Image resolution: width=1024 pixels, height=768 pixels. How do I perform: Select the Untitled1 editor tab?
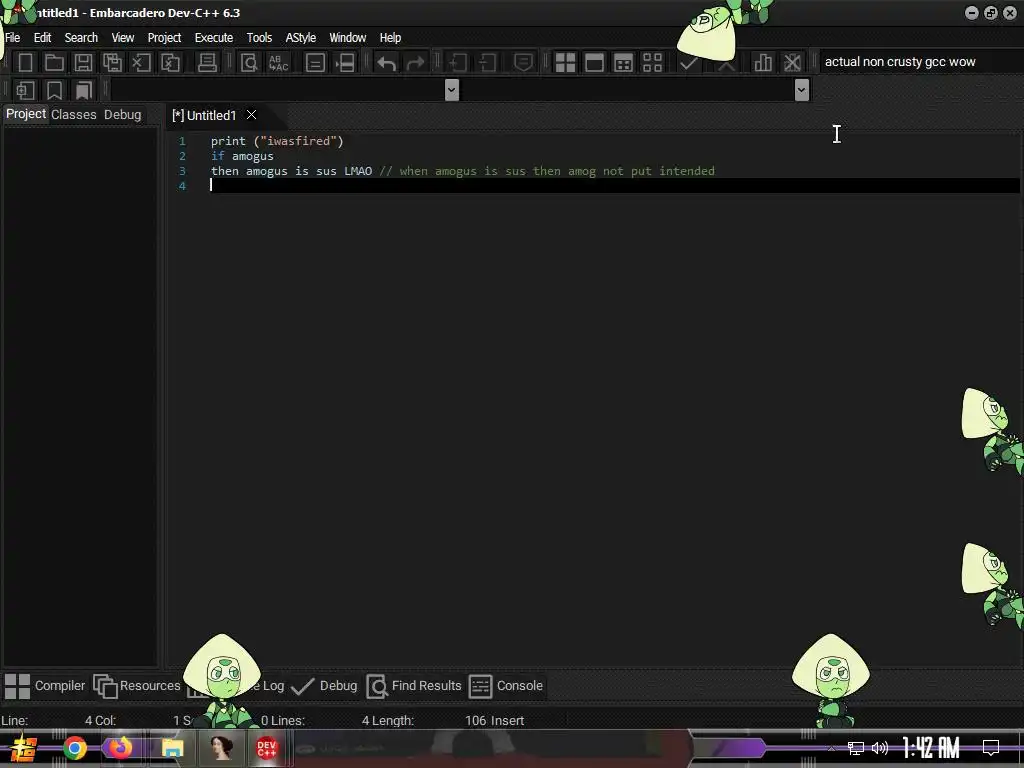(x=204, y=116)
